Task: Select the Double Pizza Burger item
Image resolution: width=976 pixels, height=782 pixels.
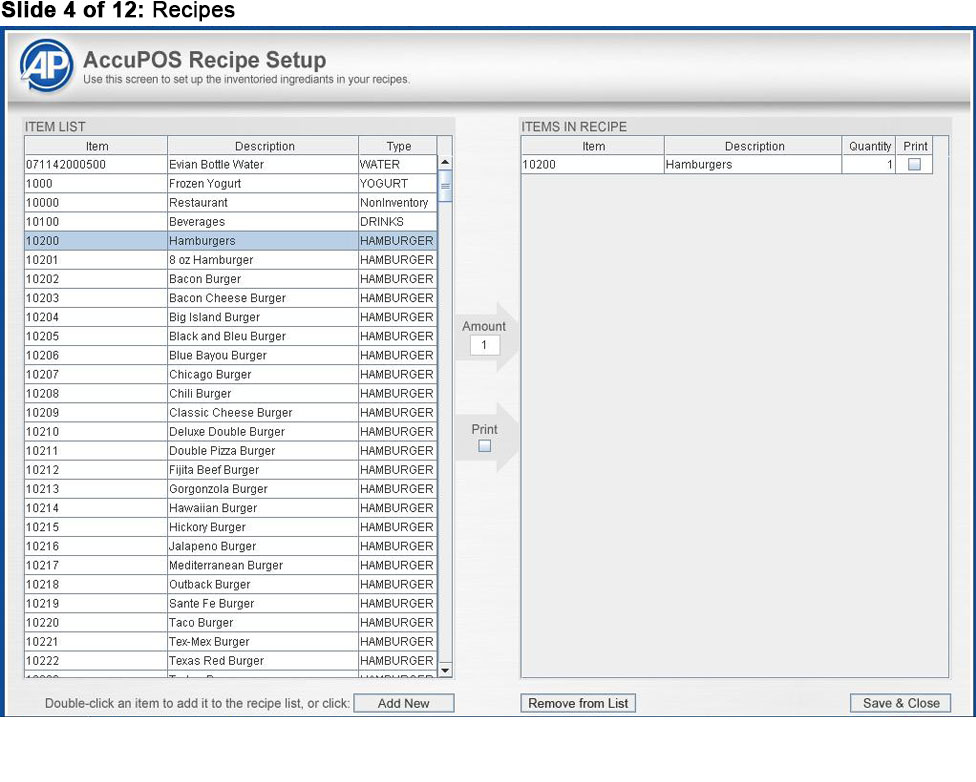Action: coord(231,451)
